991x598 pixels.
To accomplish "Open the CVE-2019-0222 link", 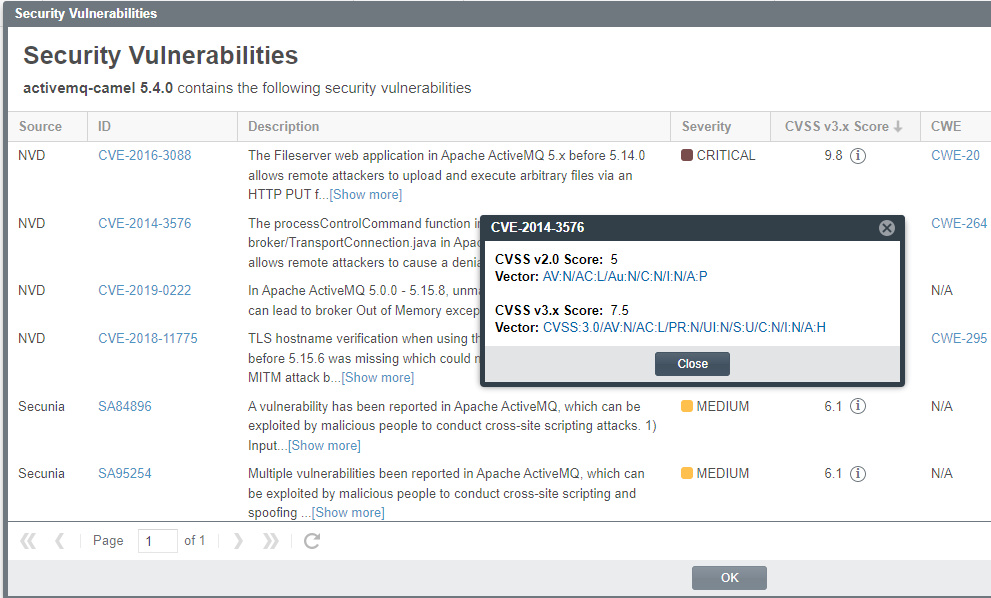I will point(144,291).
